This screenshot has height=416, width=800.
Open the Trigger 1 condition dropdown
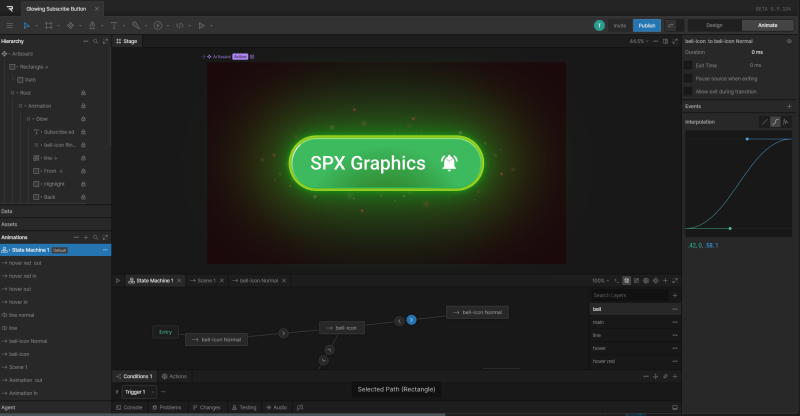pyautogui.click(x=139, y=392)
